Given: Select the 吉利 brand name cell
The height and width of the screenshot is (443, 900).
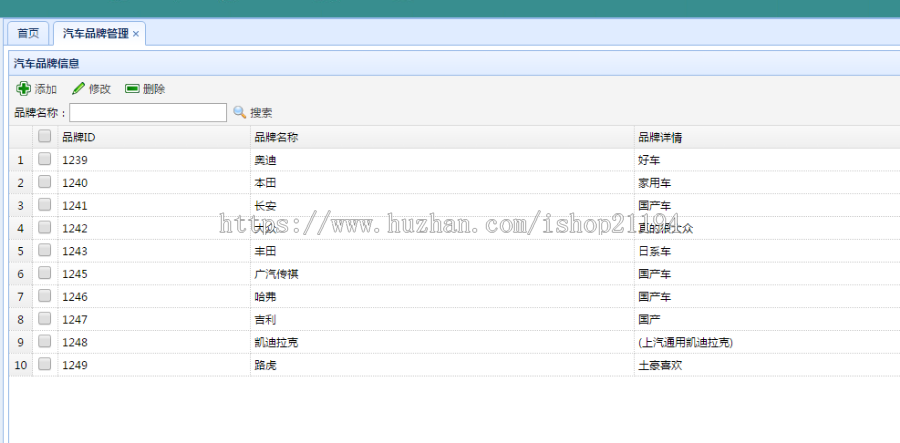Looking at the screenshot, I should [x=442, y=319].
